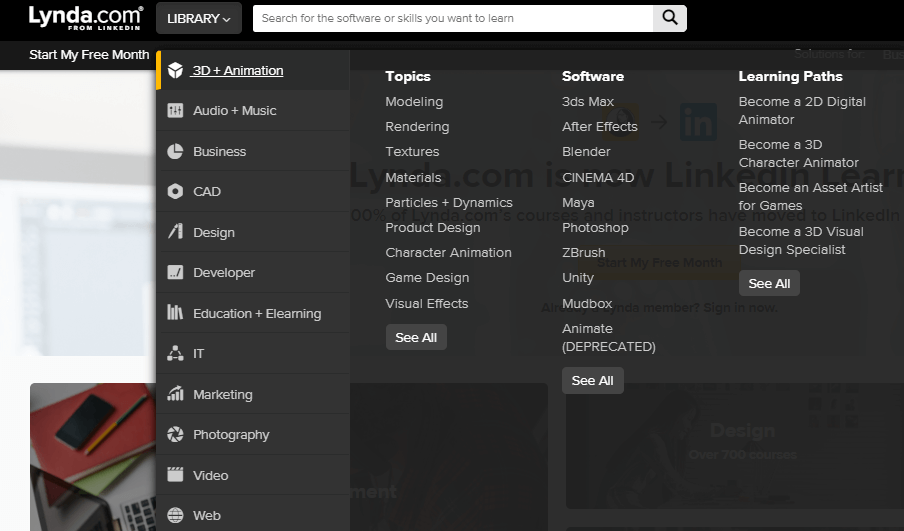
Task: Click the Developer code icon
Action: point(175,272)
